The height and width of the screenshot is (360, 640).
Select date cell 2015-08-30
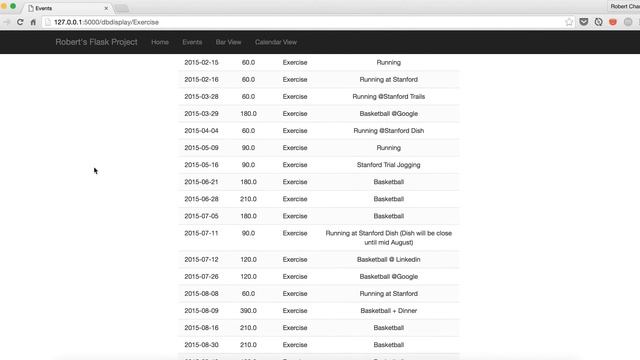(201, 345)
